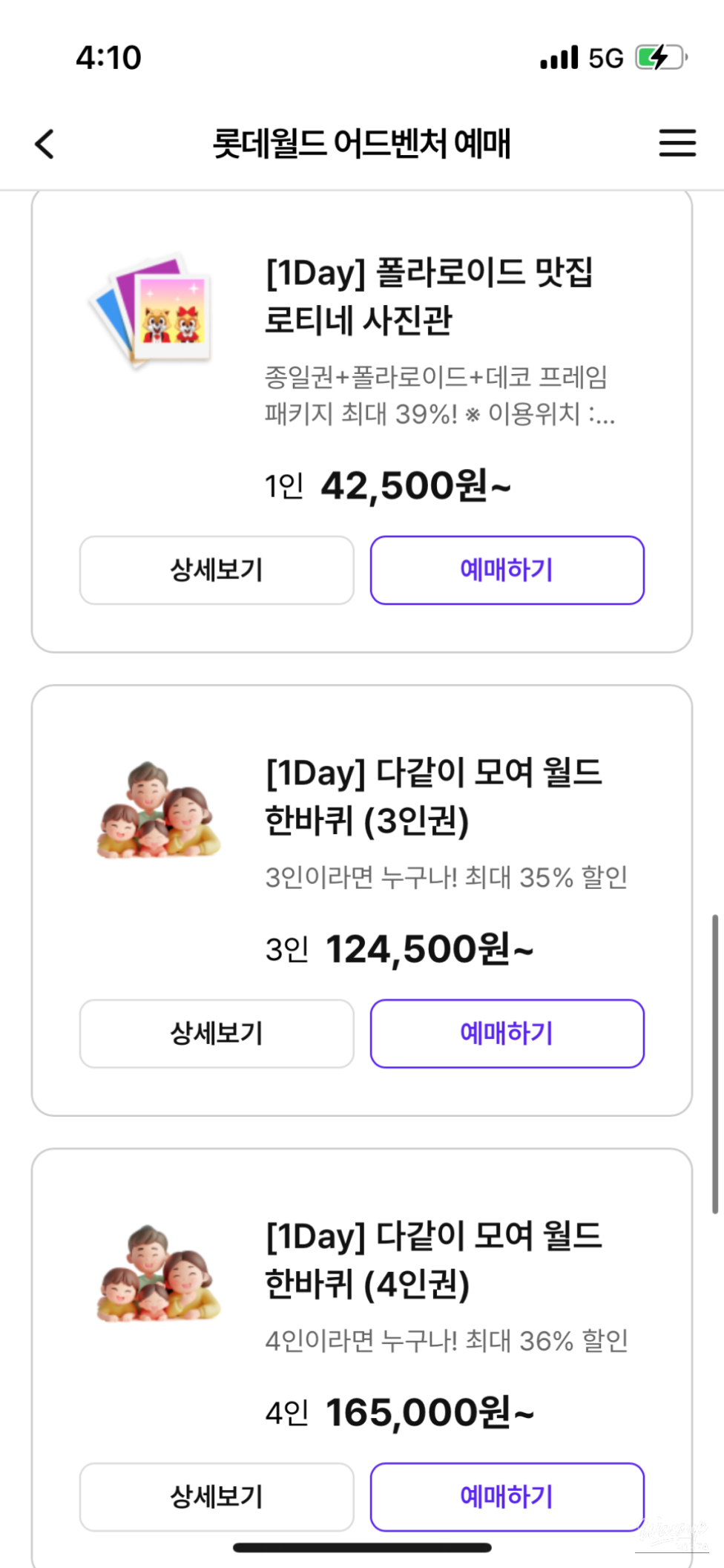Tap the 124,500원 price for 3인

click(429, 950)
